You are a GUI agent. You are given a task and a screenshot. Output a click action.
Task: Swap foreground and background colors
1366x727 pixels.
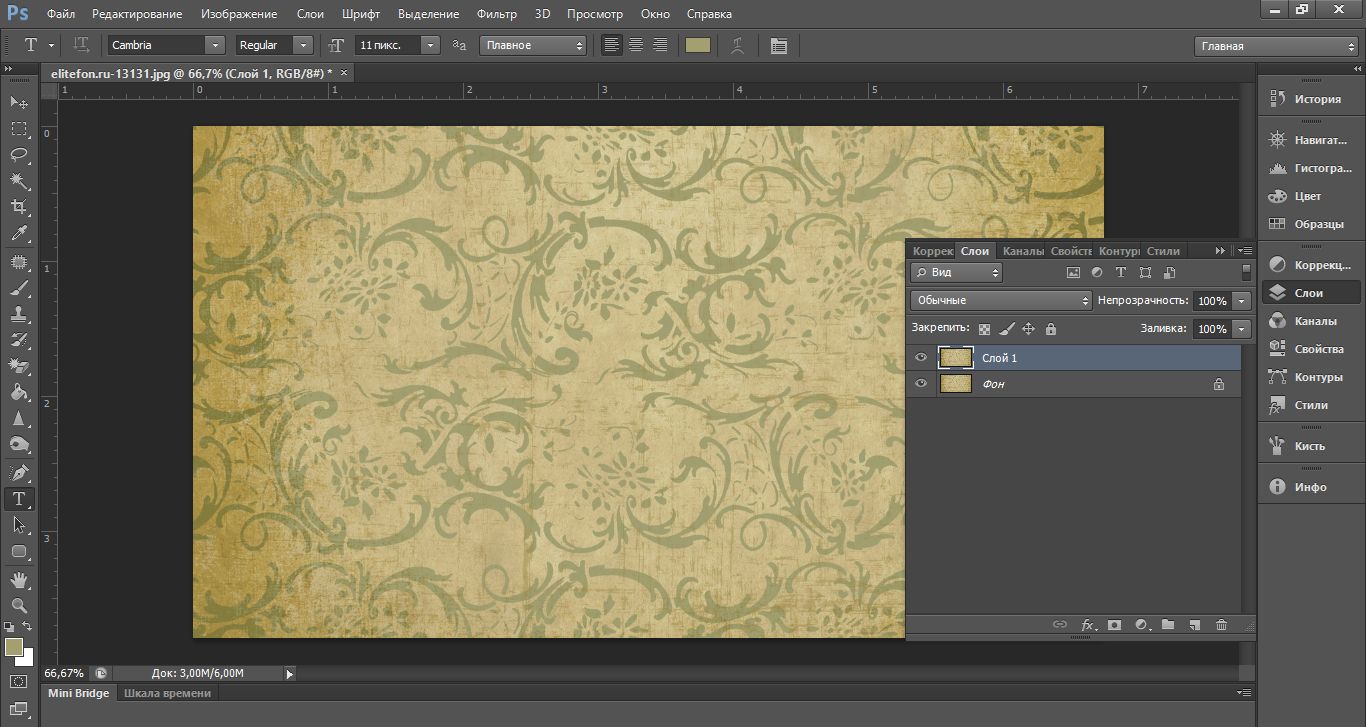[28, 626]
